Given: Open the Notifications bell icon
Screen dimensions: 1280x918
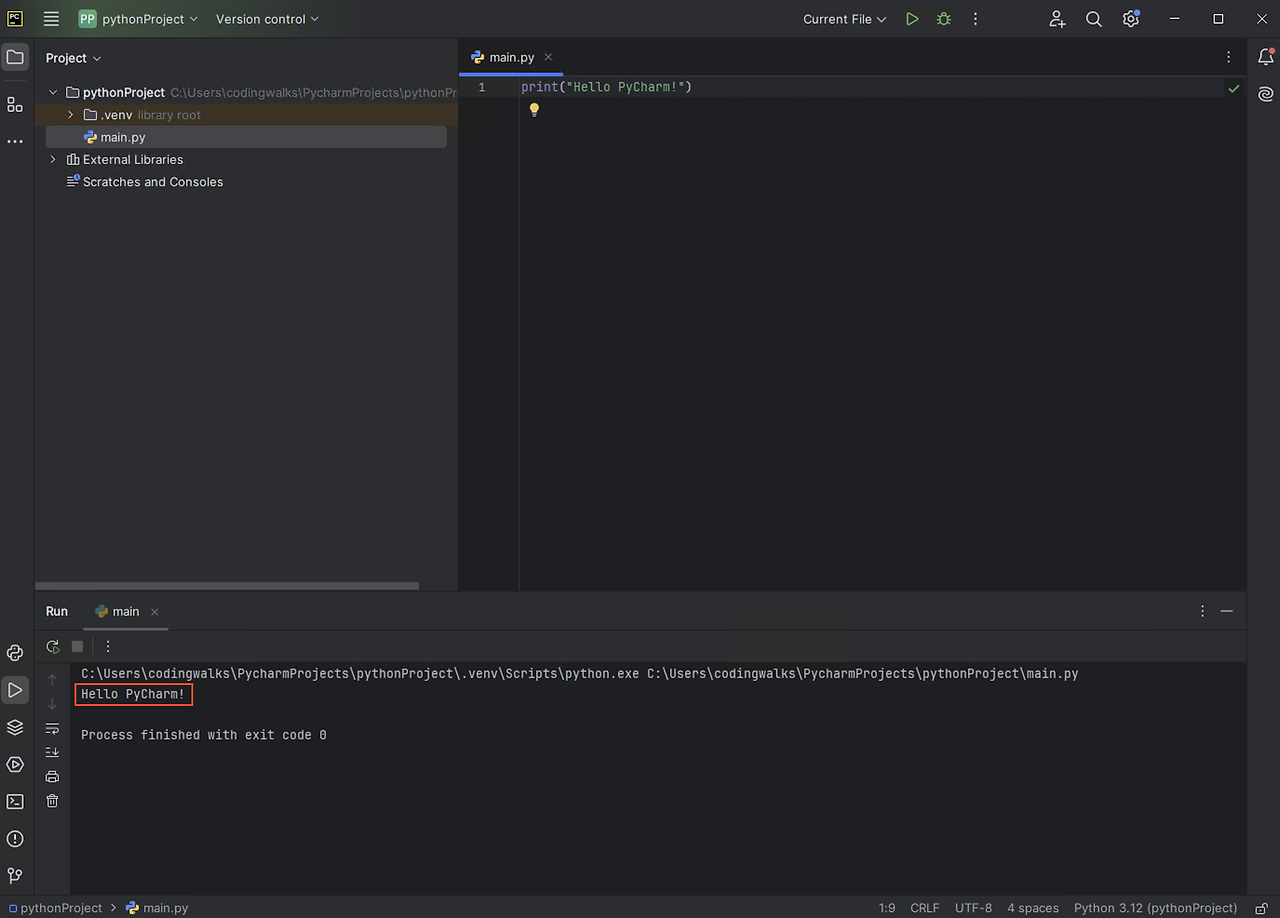Looking at the screenshot, I should (1266, 57).
